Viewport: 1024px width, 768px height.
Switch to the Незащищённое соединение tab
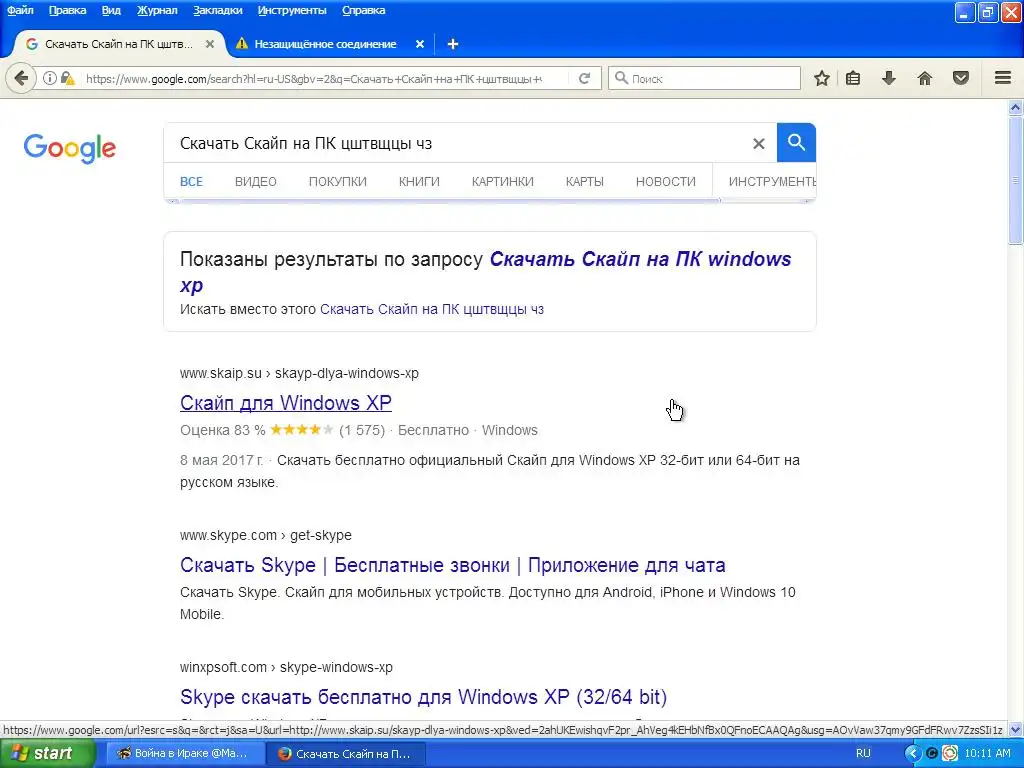point(325,44)
